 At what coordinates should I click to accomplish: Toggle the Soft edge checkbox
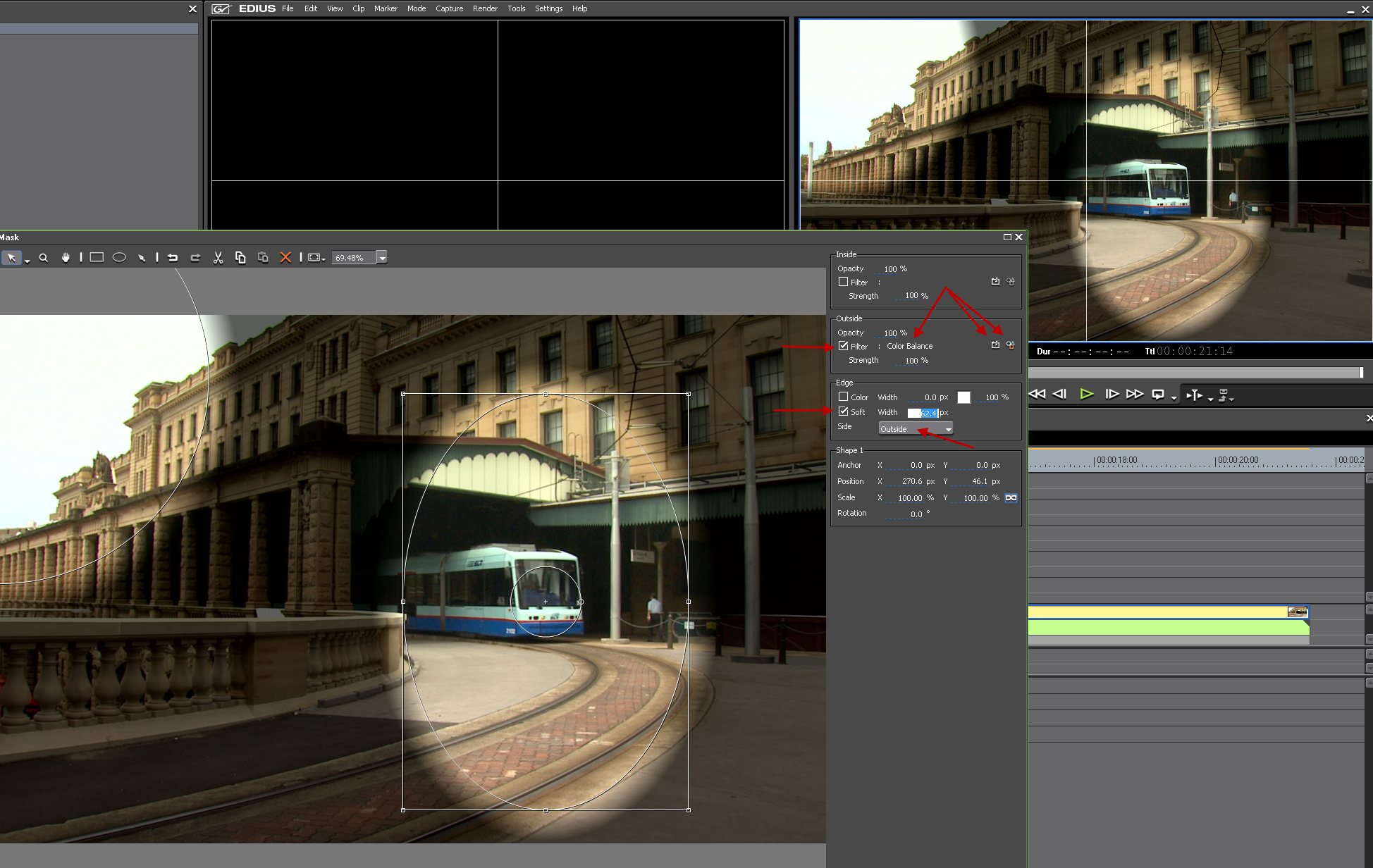point(843,411)
